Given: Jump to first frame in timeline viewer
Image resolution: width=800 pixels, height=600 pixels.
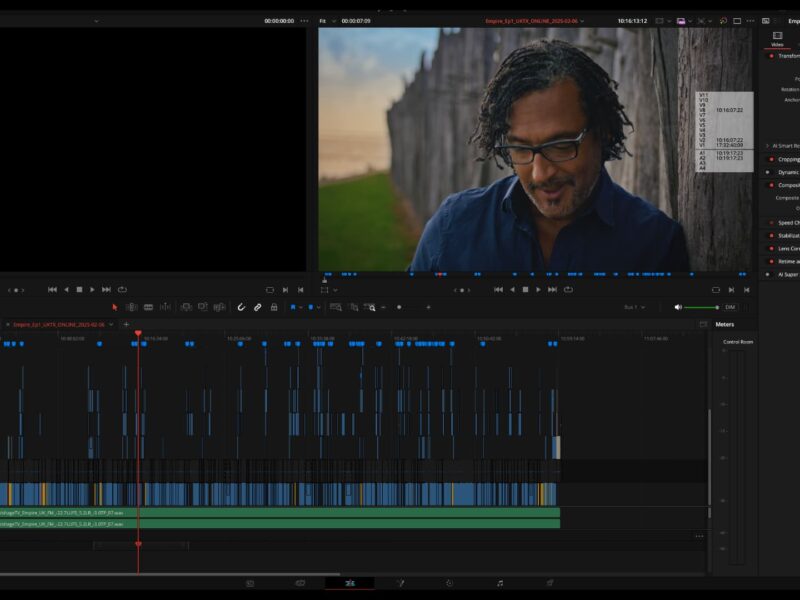Looking at the screenshot, I should [498, 289].
